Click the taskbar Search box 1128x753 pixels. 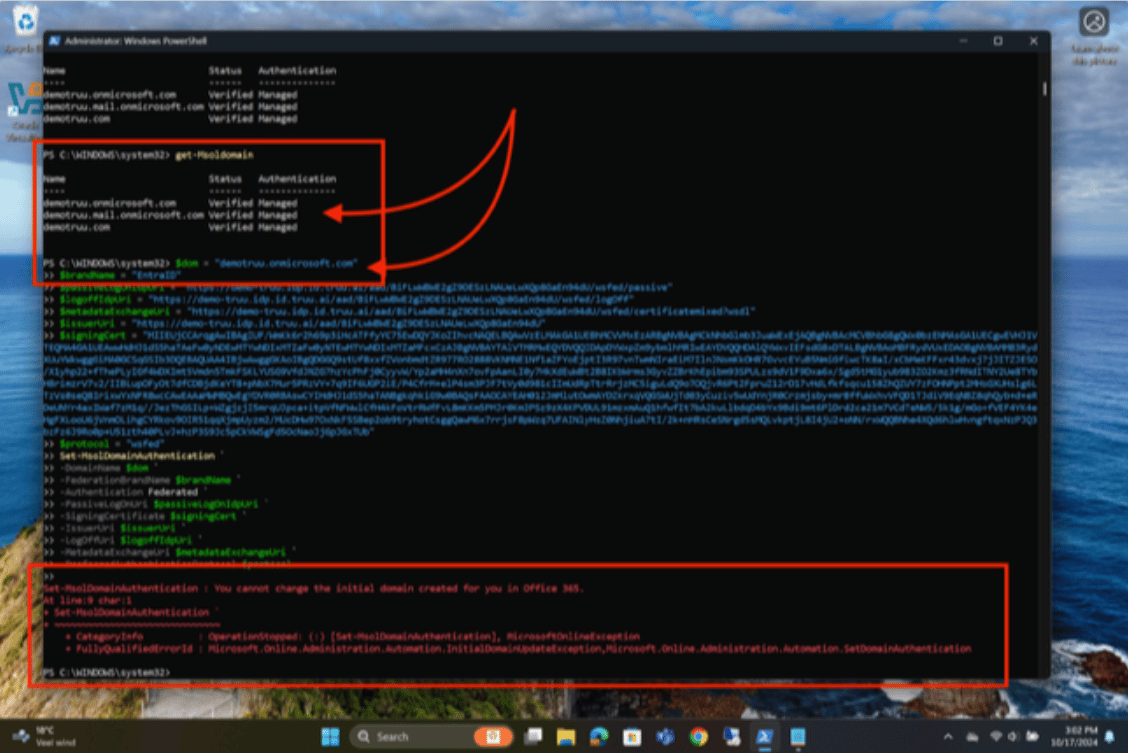point(432,736)
